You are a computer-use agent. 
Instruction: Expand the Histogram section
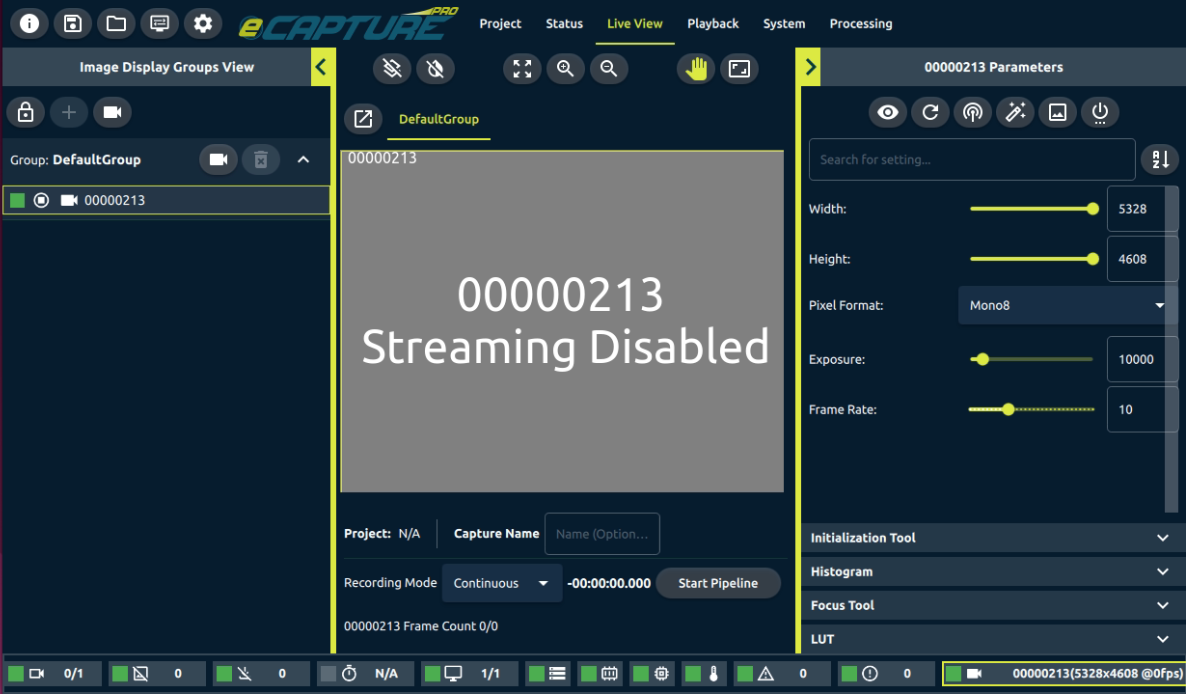point(992,572)
